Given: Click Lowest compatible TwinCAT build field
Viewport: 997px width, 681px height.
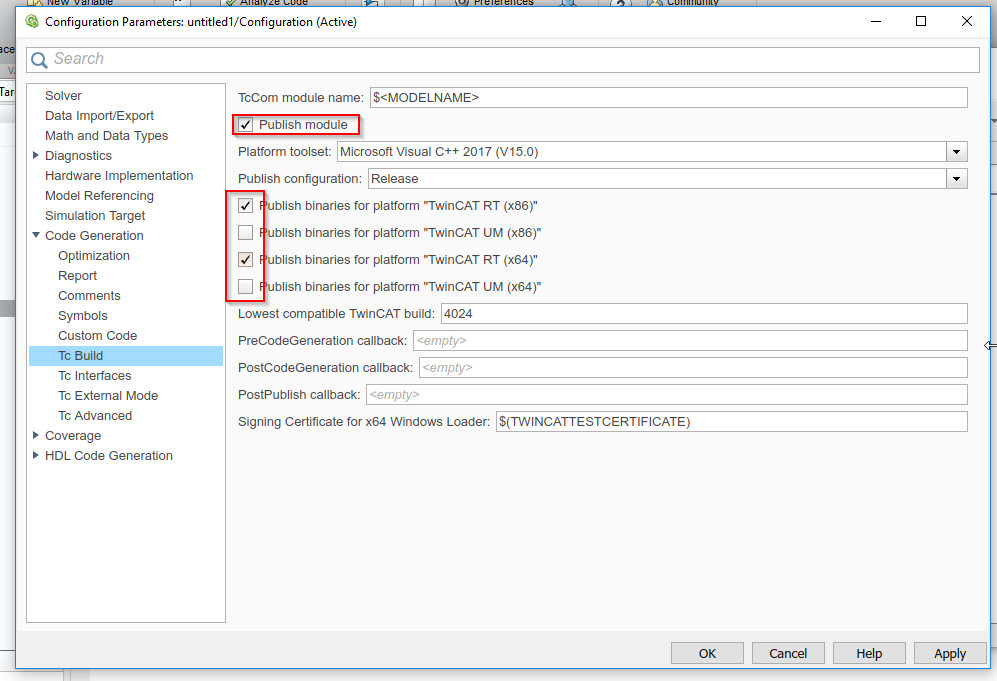Looking at the screenshot, I should [x=705, y=313].
